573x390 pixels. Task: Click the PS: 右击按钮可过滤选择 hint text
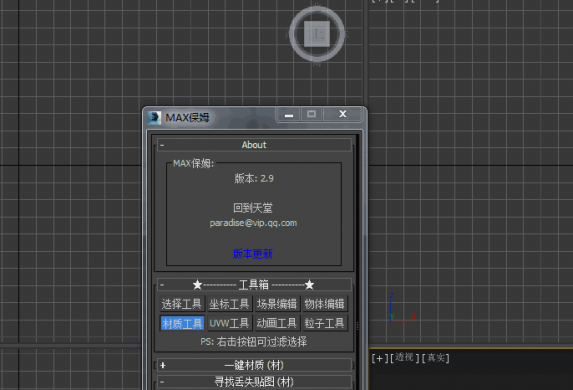(x=254, y=342)
